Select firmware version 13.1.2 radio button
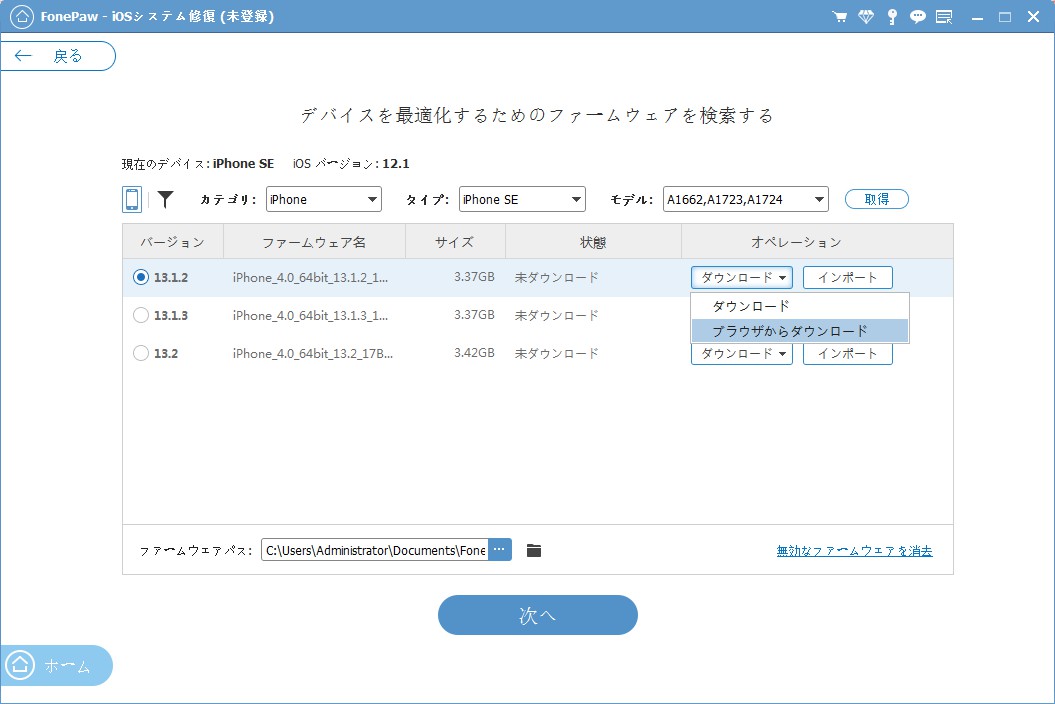 (x=141, y=277)
